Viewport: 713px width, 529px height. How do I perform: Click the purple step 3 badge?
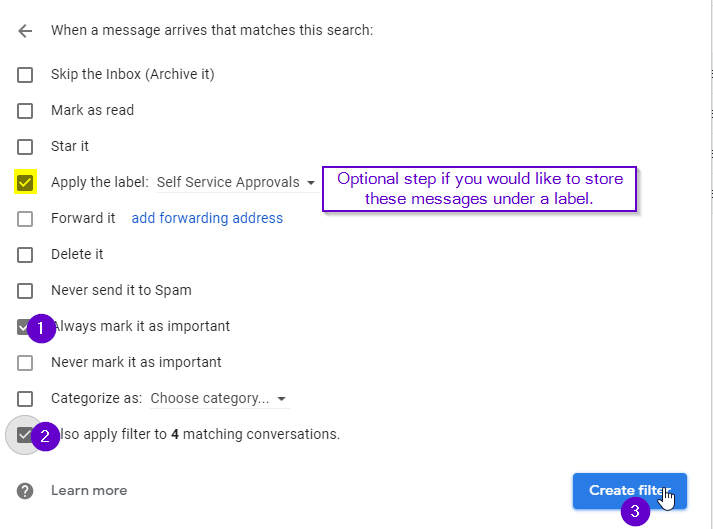click(x=635, y=511)
